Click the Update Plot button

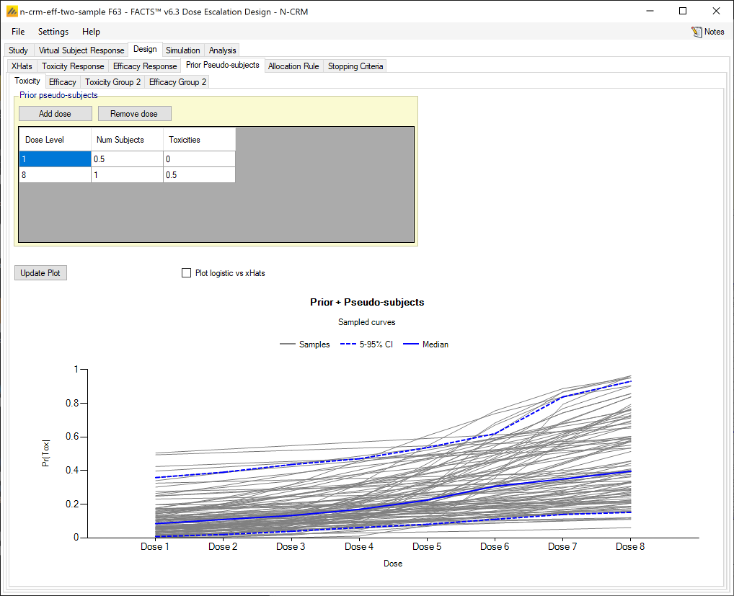(40, 273)
